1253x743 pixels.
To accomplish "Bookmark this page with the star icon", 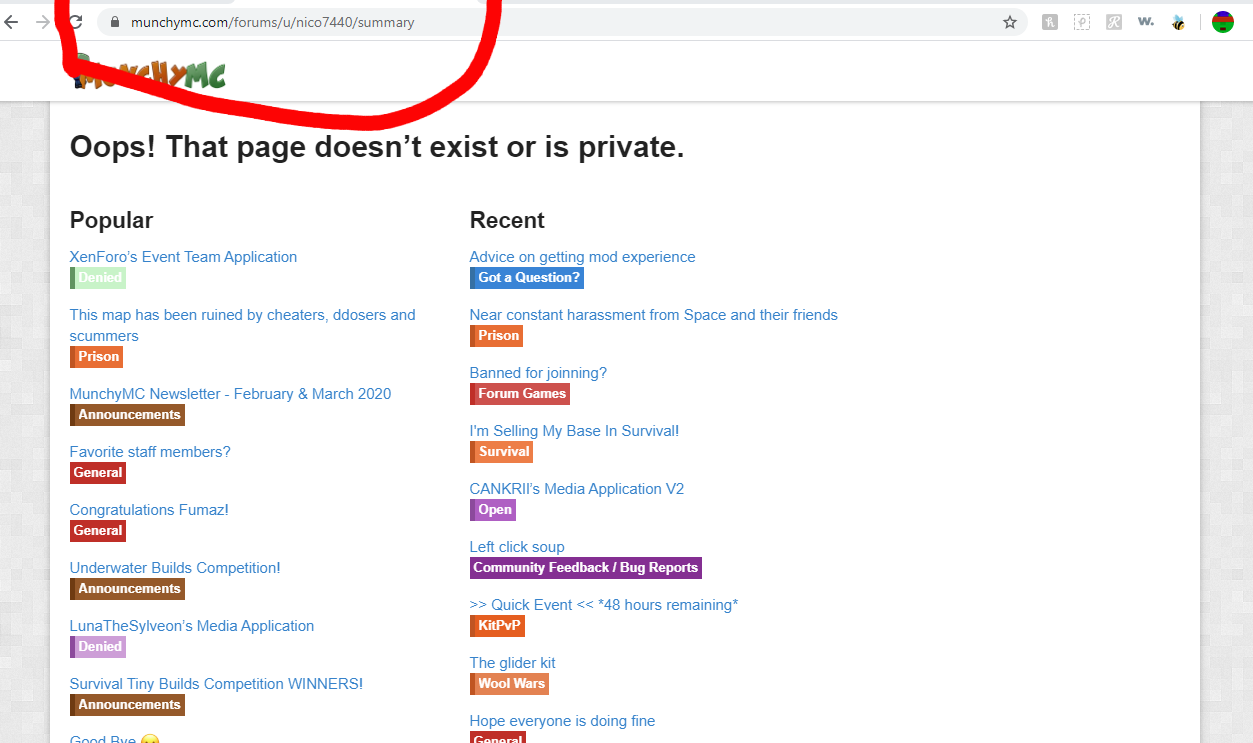I will [1010, 22].
